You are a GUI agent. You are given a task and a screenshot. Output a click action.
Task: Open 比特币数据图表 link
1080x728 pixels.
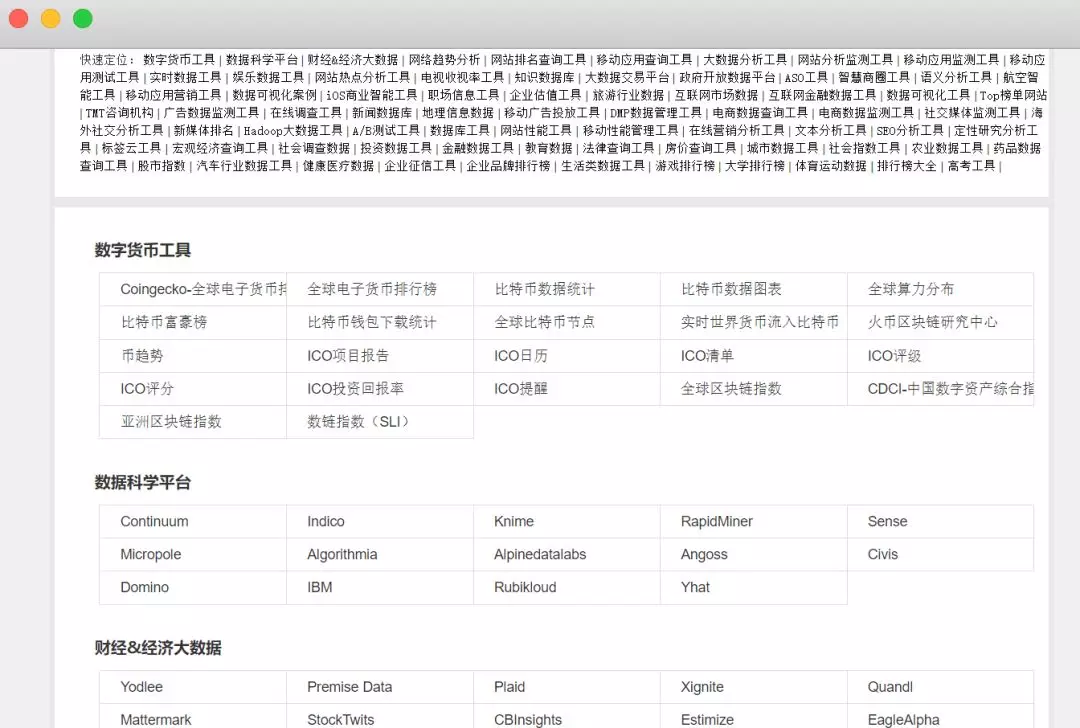731,289
